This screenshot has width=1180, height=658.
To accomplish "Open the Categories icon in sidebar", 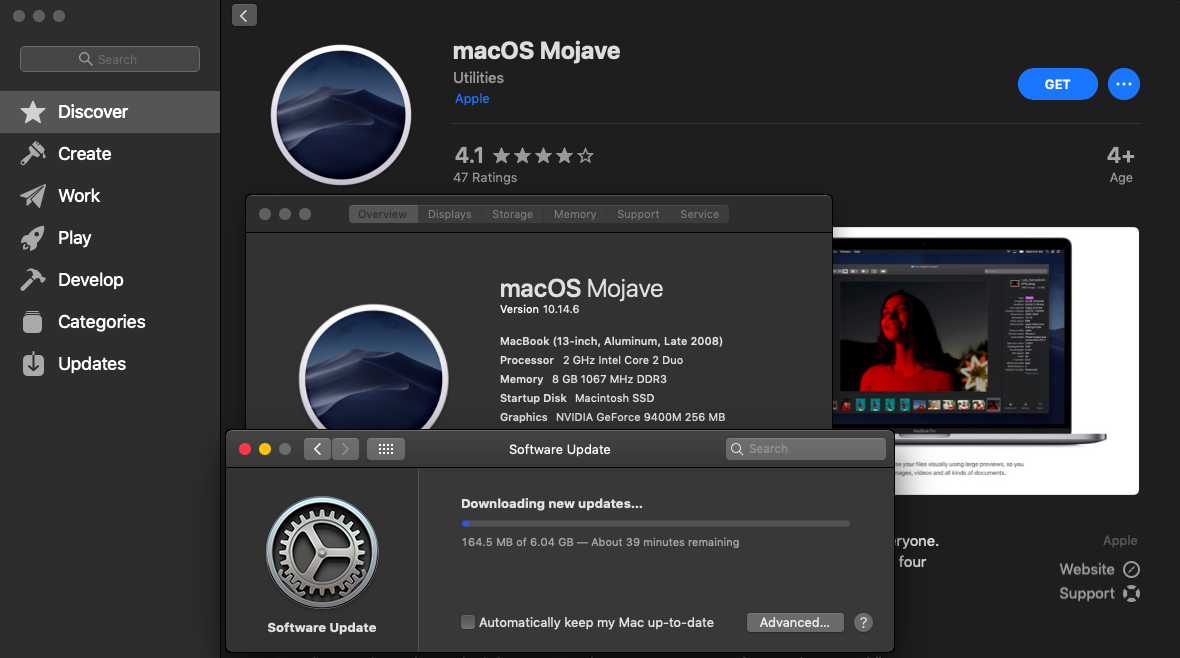I will point(33,321).
